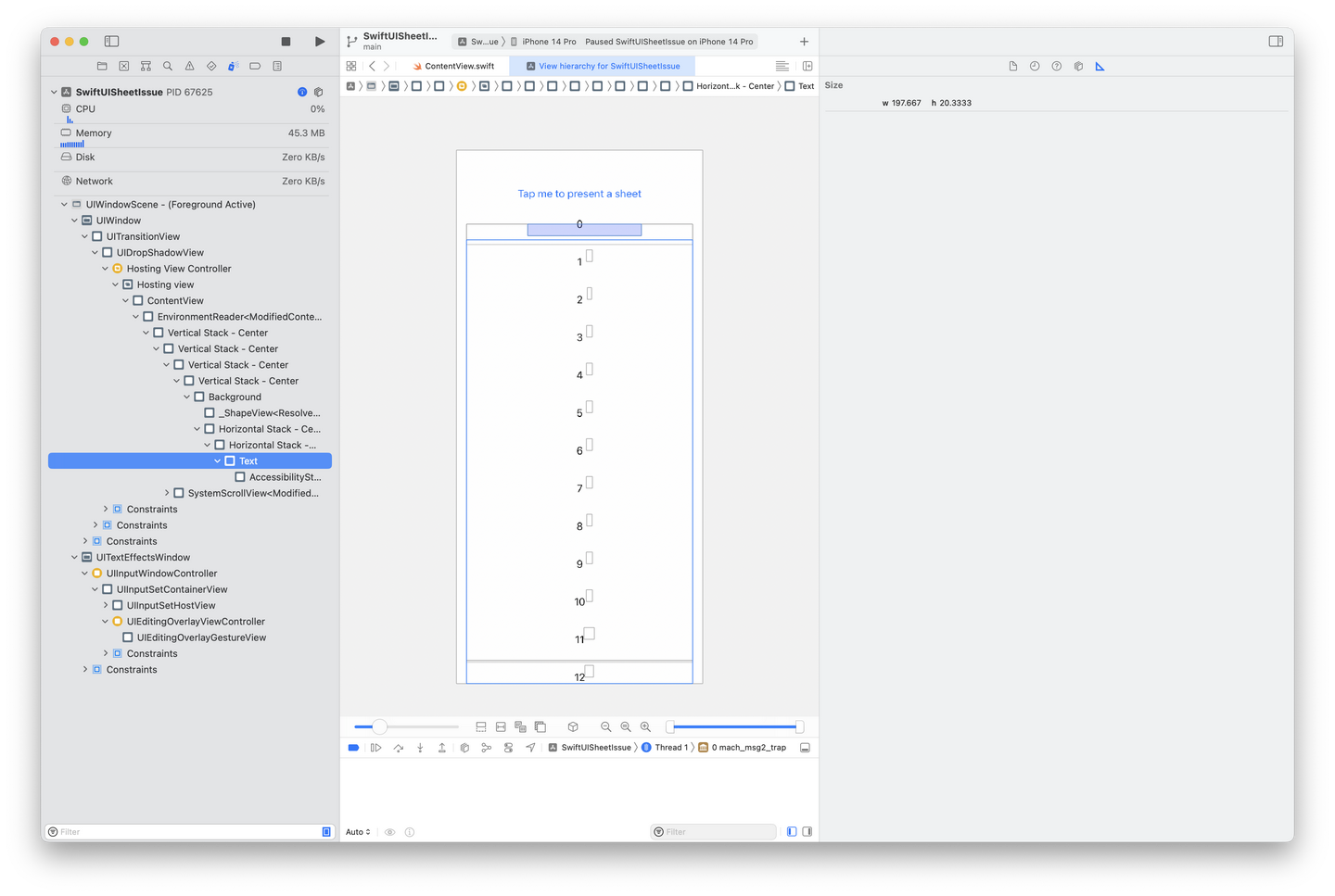1335x896 pixels.
Task: Select the Quick Help inspector icon
Action: pyautogui.click(x=1056, y=66)
